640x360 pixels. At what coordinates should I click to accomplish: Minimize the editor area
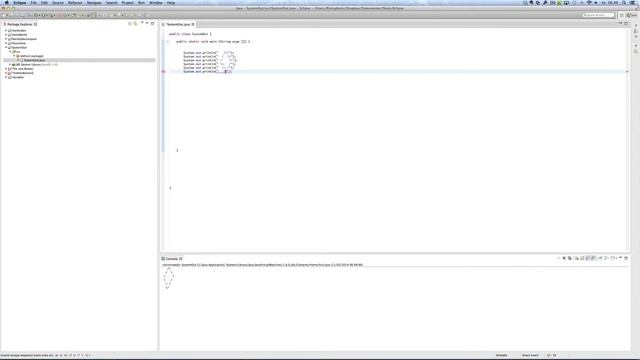pos(620,24)
